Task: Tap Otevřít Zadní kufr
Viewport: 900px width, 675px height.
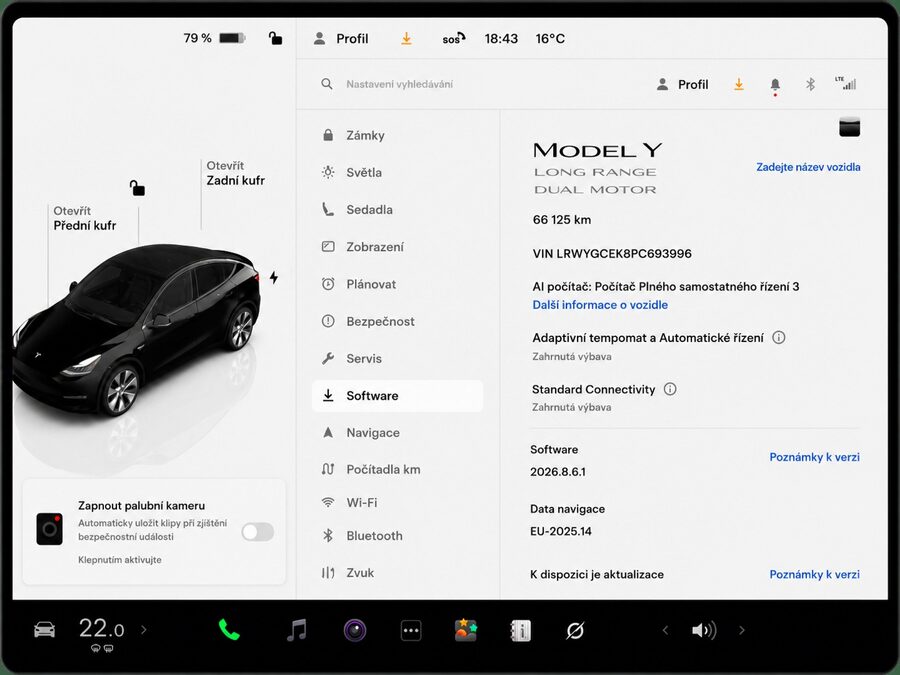Action: pos(235,173)
